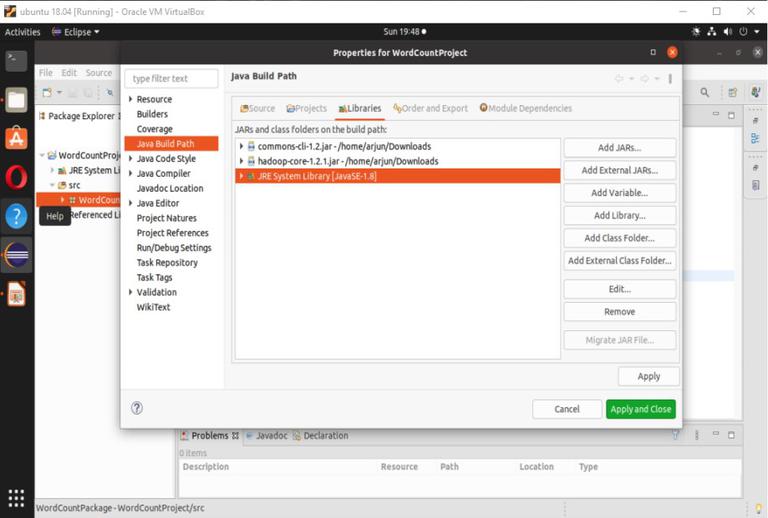Click the Eclipse search magnifier toolbar icon

point(705,93)
